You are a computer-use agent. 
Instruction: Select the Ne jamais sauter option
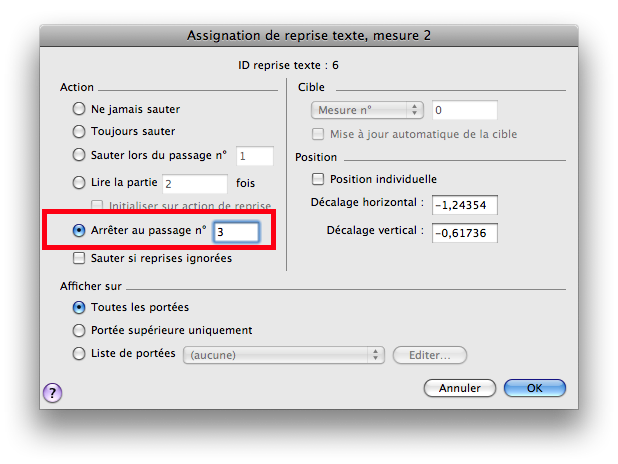point(80,109)
